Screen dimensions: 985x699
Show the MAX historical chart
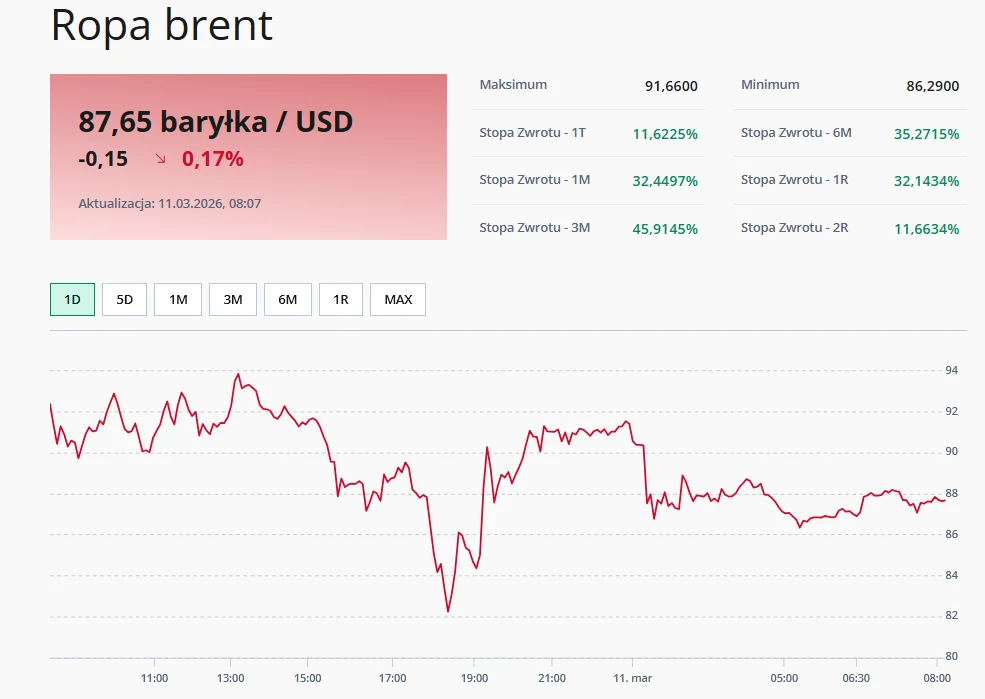point(397,298)
